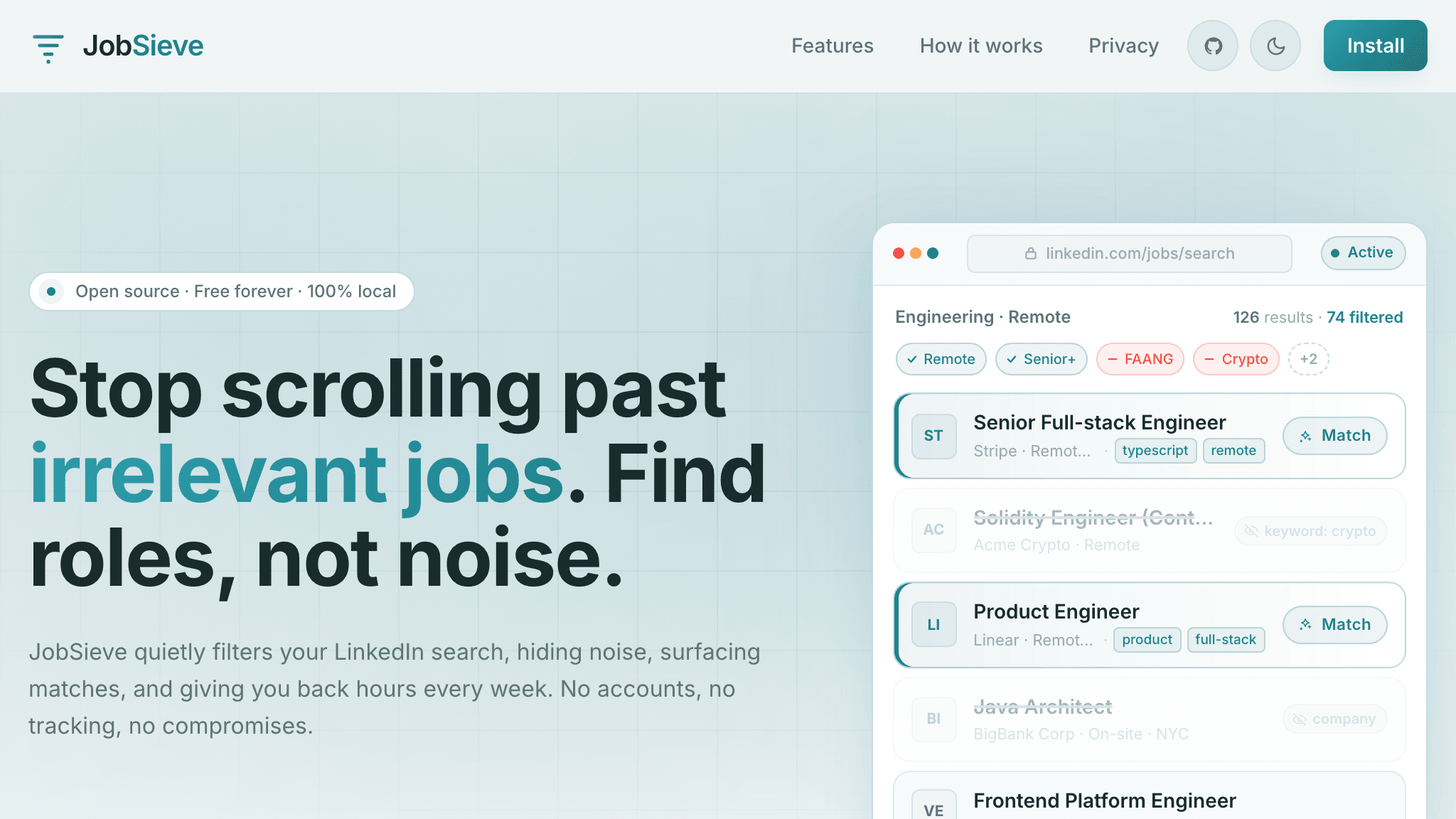The width and height of the screenshot is (1456, 819).
Task: Click Match on Senior Full-stack Engineer
Action: click(x=1335, y=436)
